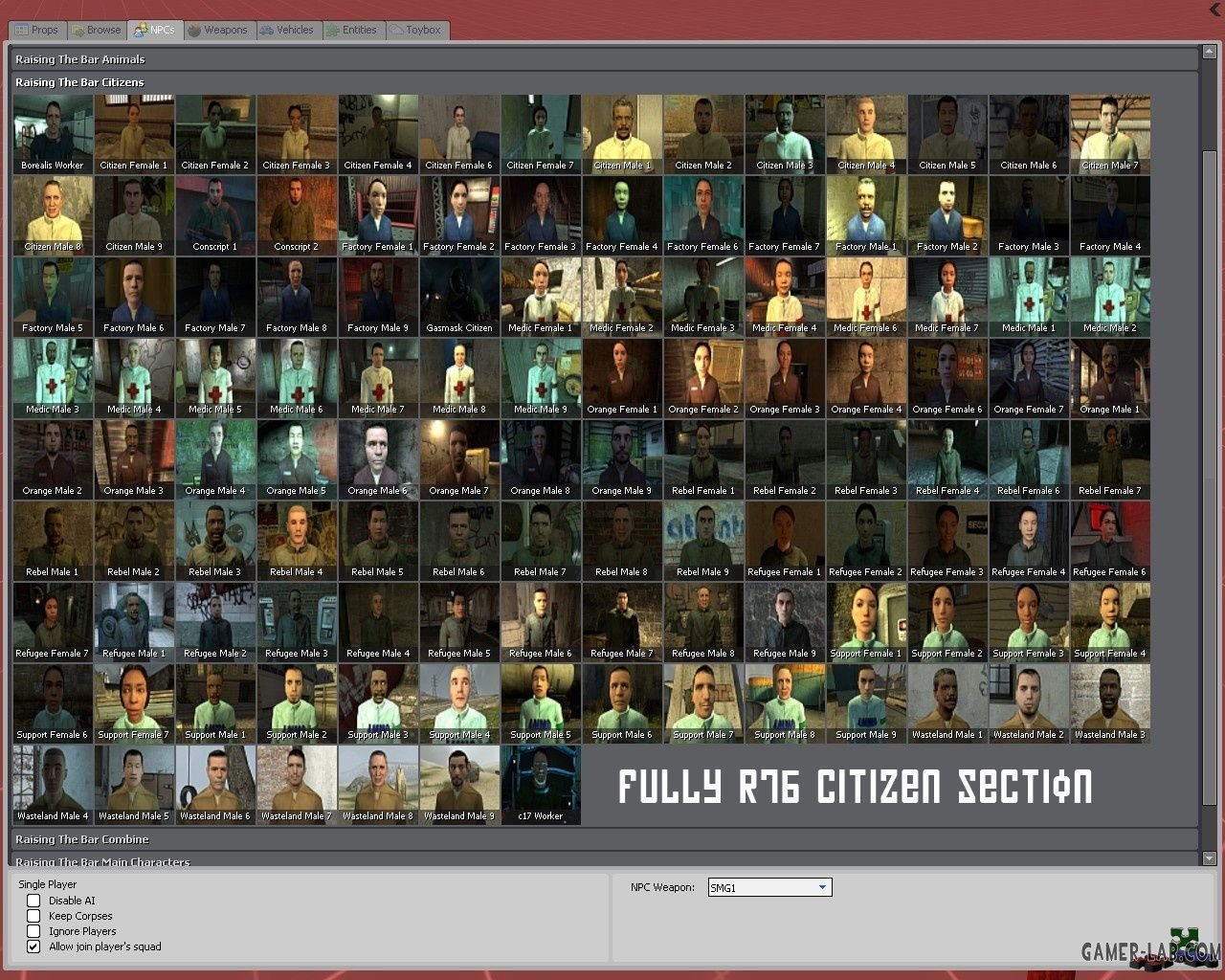The width and height of the screenshot is (1225, 980).
Task: Spawn Factory Male 1
Action: pyautogui.click(x=866, y=215)
